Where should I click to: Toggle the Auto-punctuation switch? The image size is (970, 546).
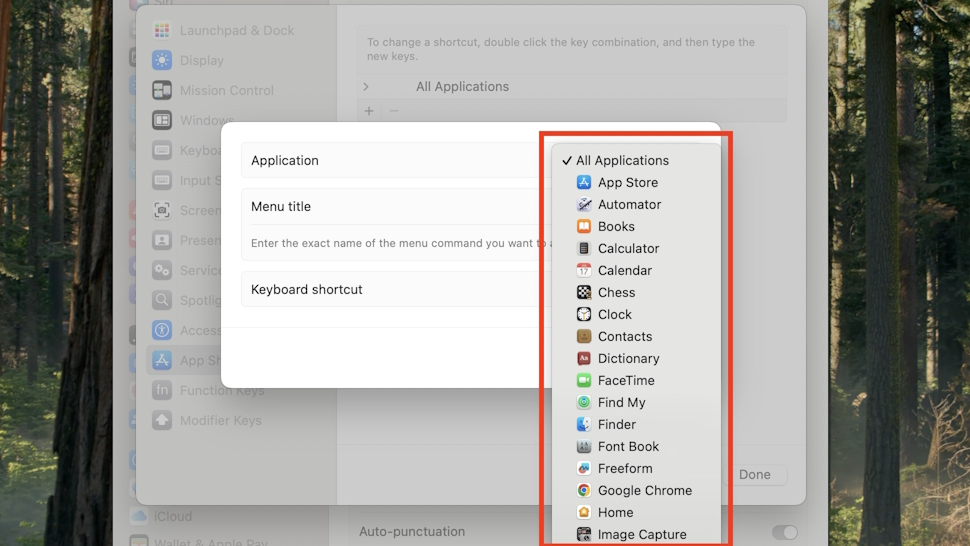click(x=784, y=532)
